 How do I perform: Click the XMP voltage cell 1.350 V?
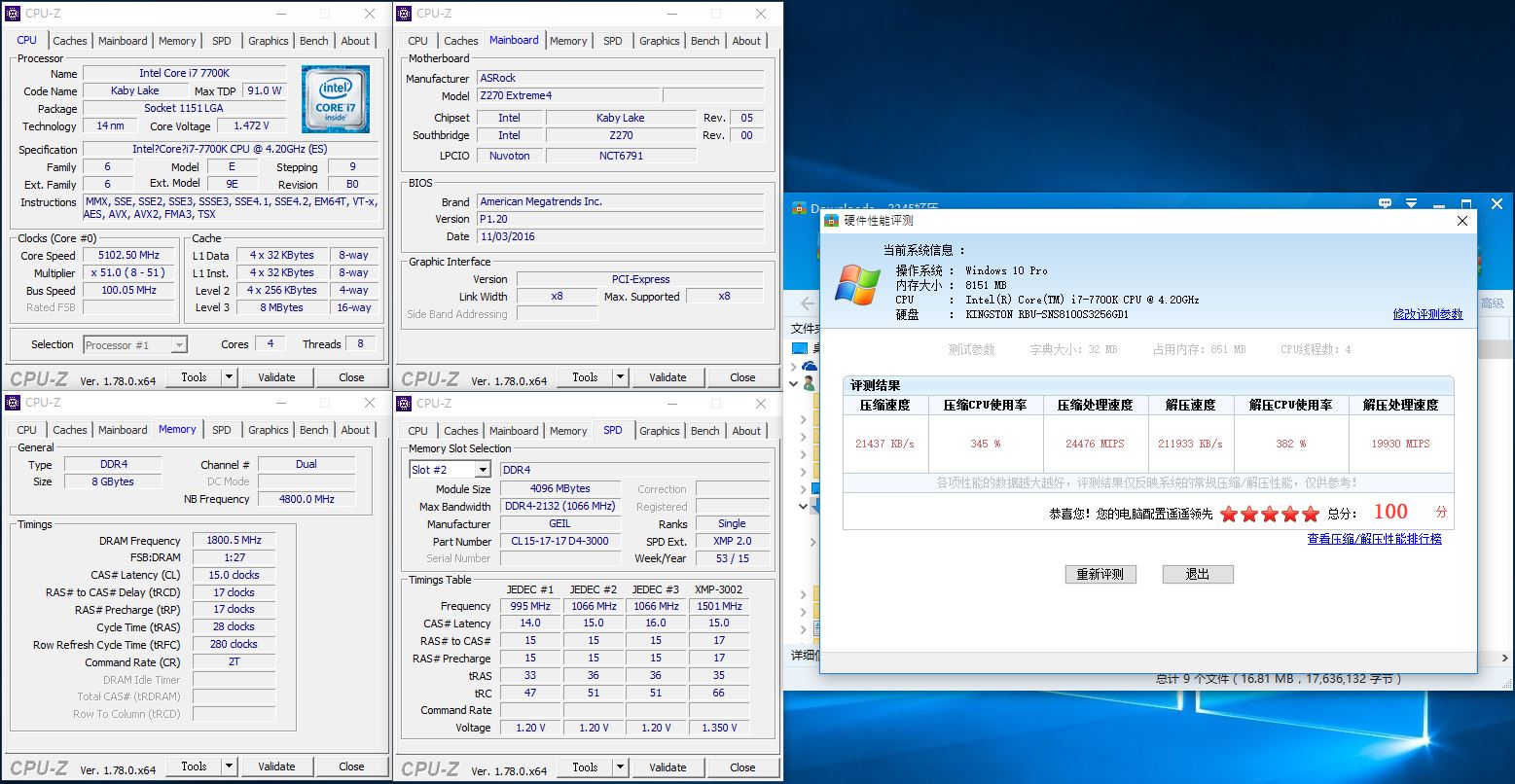(x=719, y=728)
